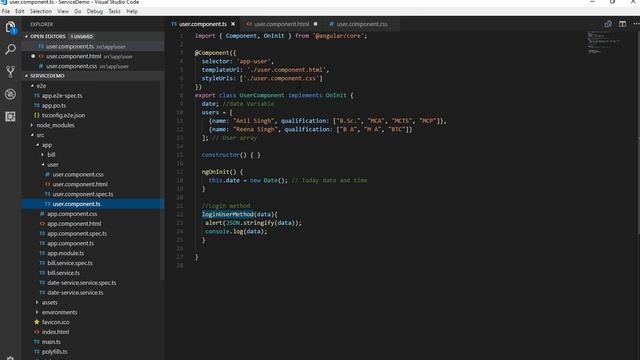Open the Tasks menu
This screenshot has width=640, height=360.
pyautogui.click(x=114, y=11)
